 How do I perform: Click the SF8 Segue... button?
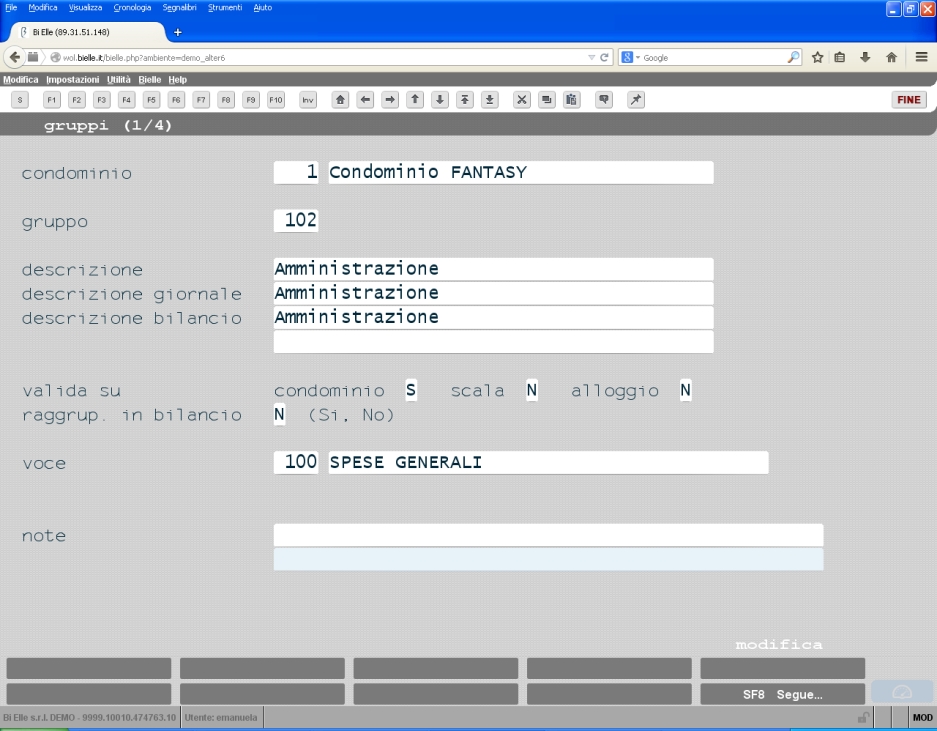(x=782, y=695)
